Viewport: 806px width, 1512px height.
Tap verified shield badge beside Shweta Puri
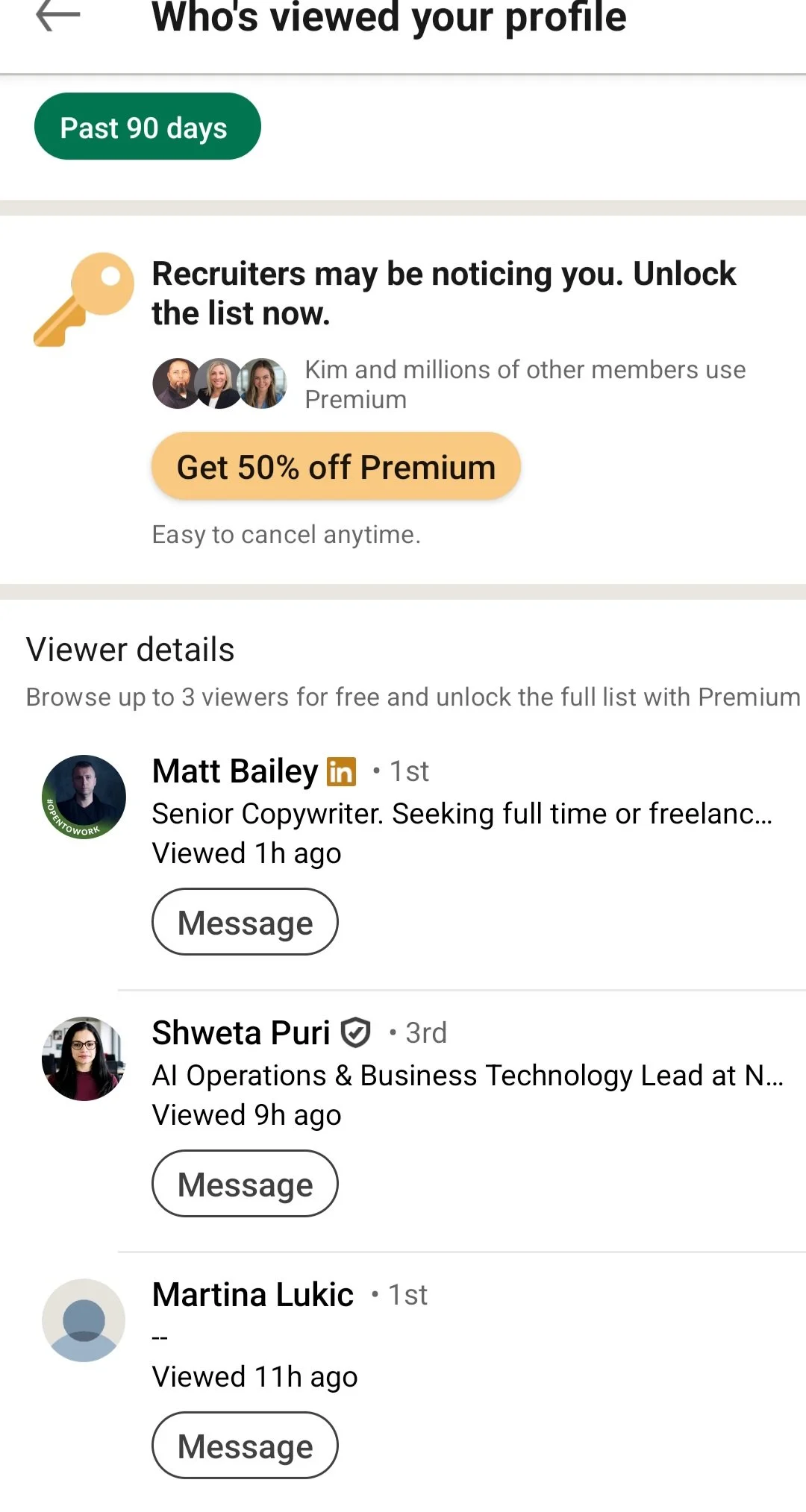[x=355, y=1033]
